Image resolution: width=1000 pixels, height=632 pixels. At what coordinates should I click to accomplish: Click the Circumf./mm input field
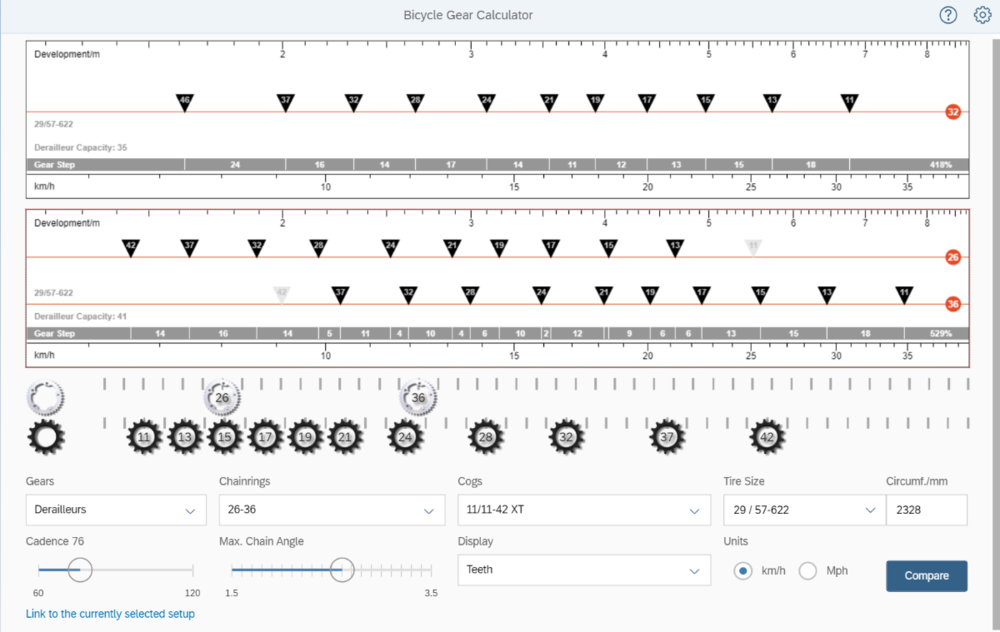tap(926, 510)
